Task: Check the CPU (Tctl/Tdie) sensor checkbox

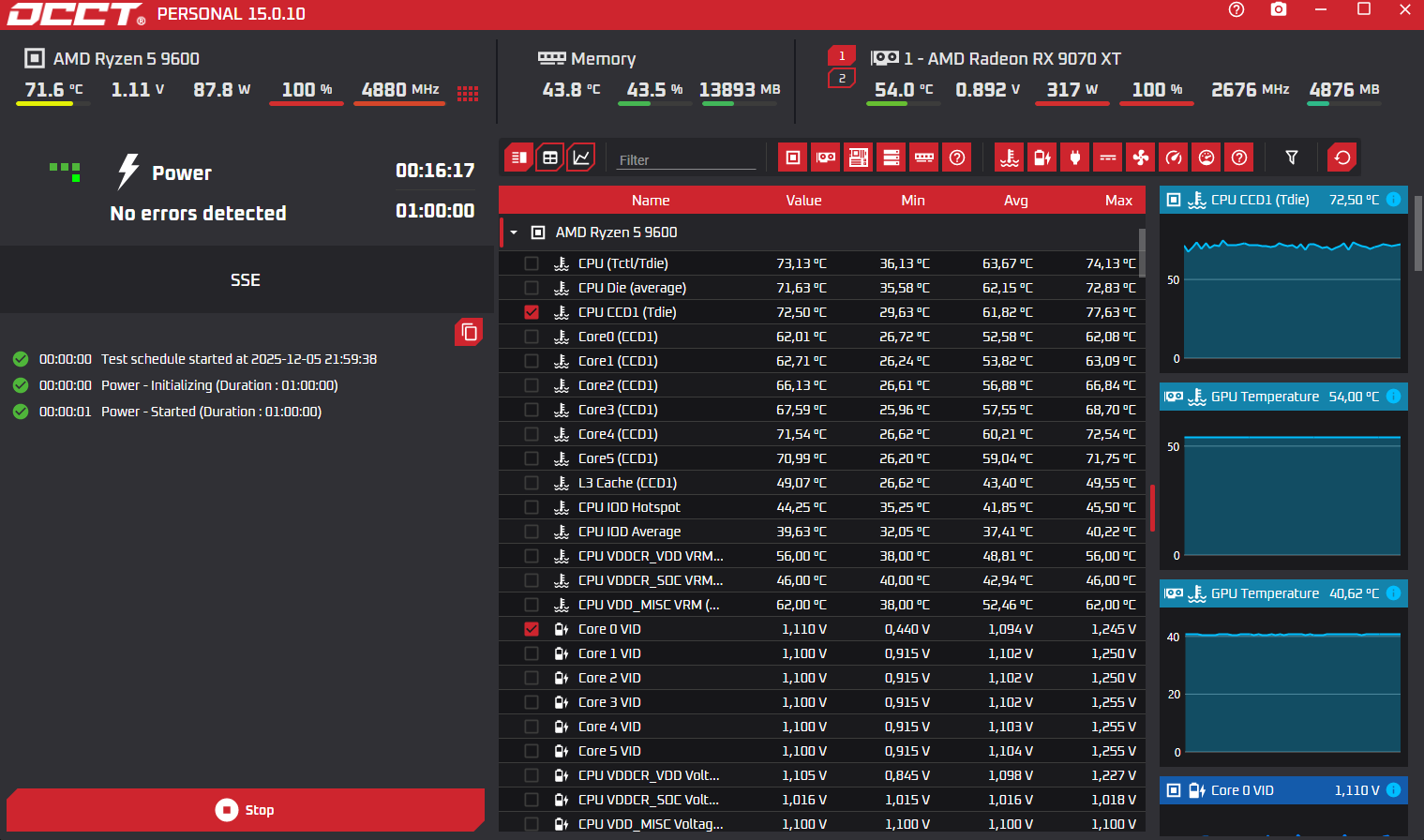Action: 532,263
